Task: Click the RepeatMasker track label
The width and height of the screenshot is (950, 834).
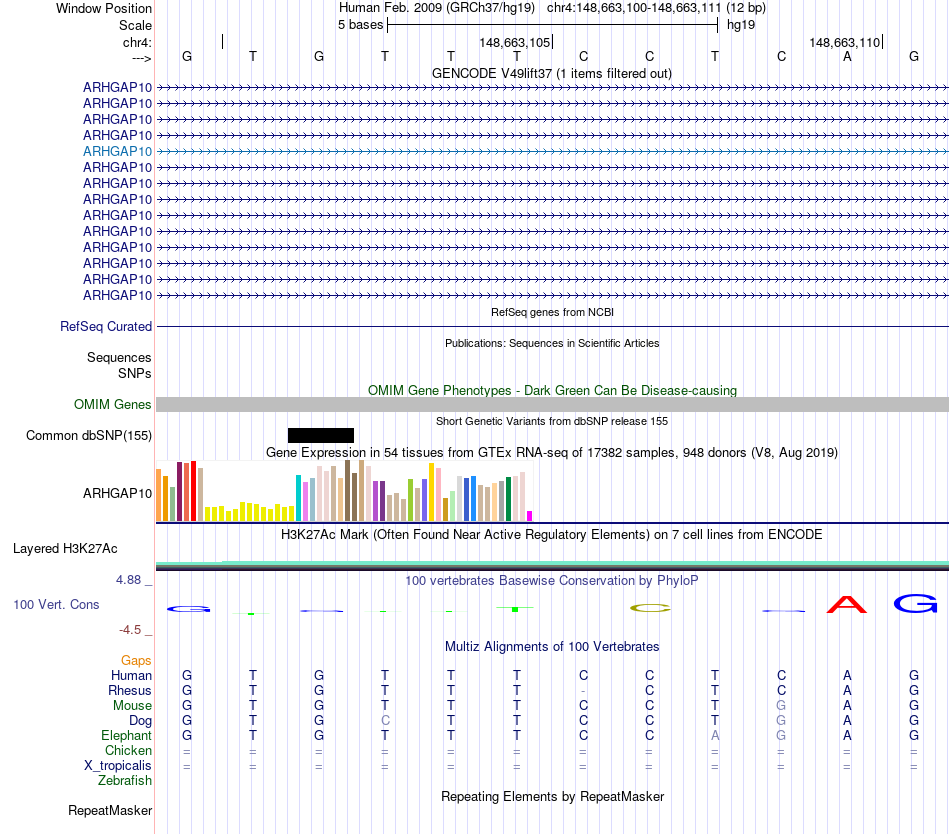Action: pyautogui.click(x=110, y=810)
